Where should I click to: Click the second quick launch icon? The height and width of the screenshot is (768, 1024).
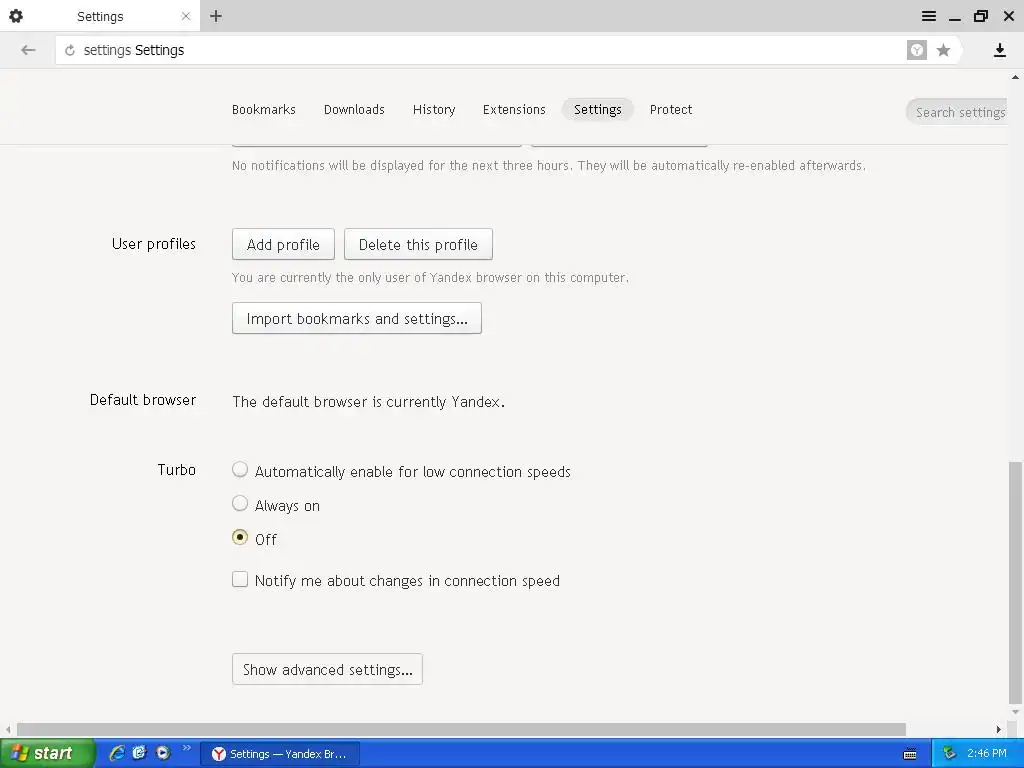(x=139, y=753)
